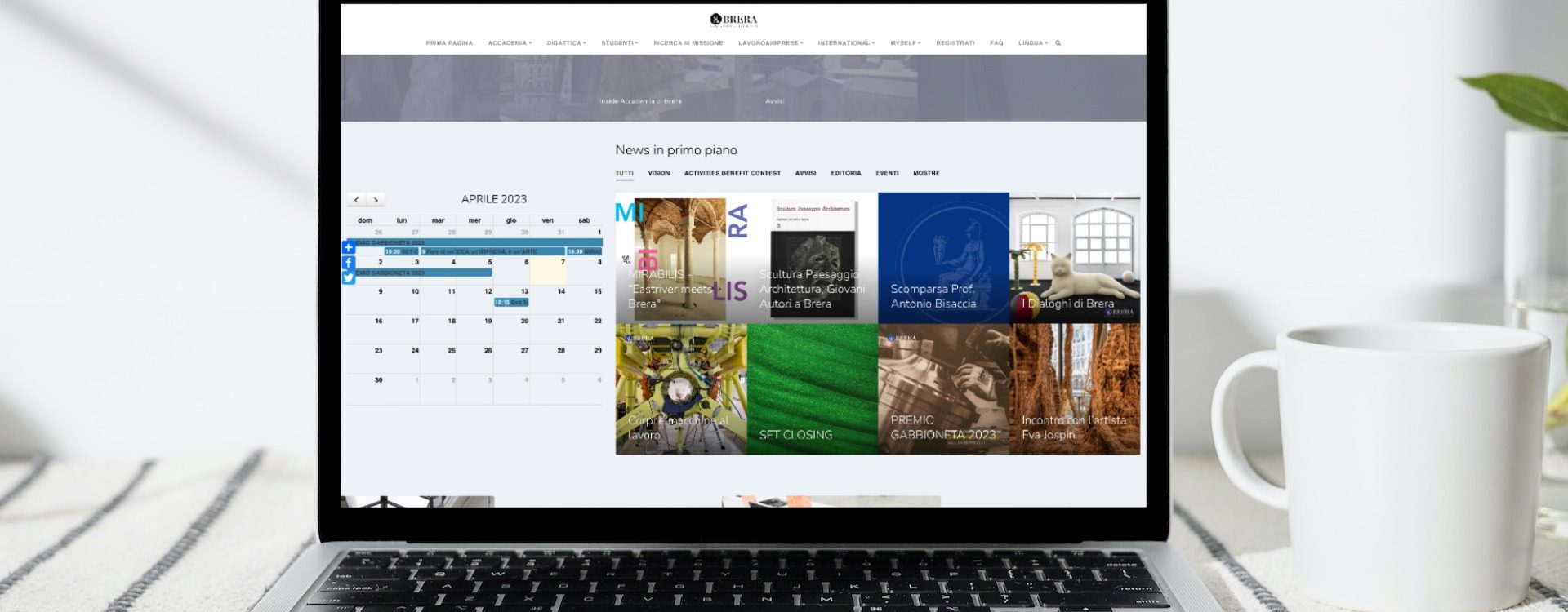Image resolution: width=1568 pixels, height=612 pixels.
Task: Select highlighted day 7 in the calendar
Action: pyautogui.click(x=548, y=272)
